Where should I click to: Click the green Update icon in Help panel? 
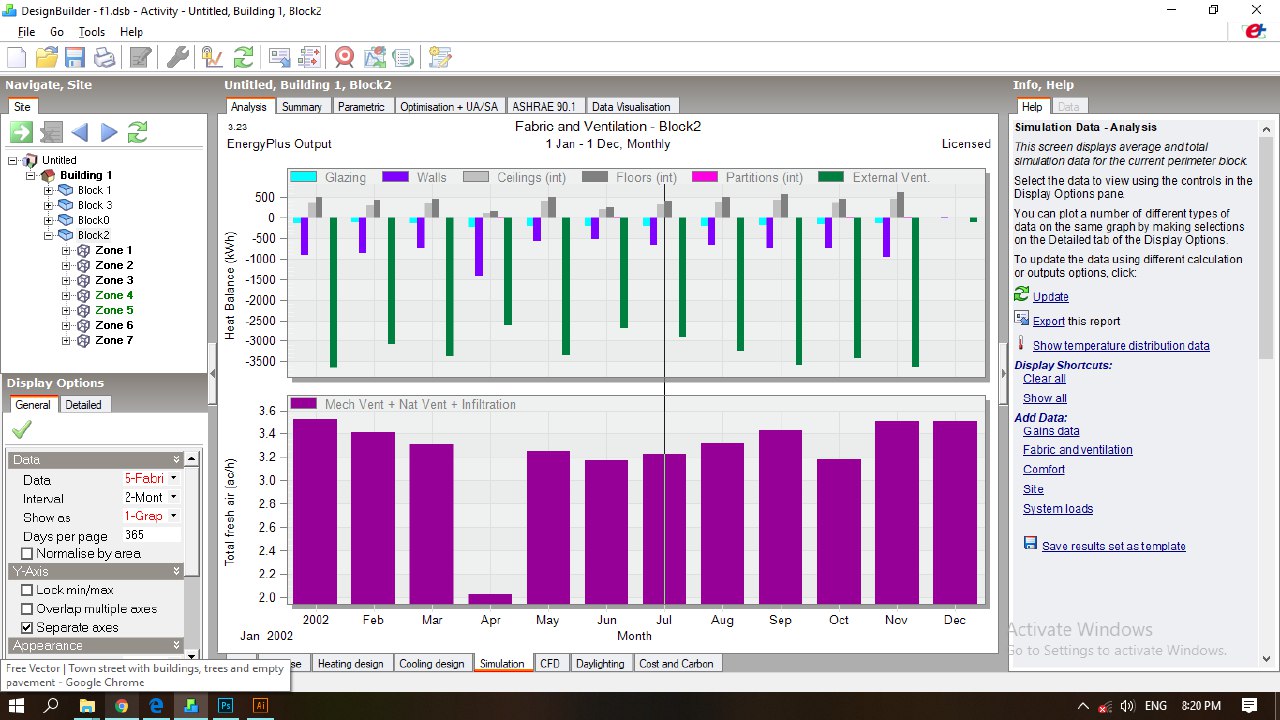pyautogui.click(x=1021, y=295)
